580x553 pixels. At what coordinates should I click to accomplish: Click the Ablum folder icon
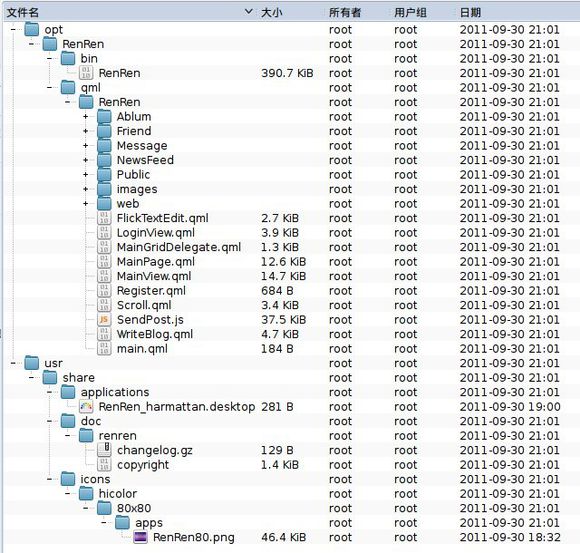click(x=104, y=117)
